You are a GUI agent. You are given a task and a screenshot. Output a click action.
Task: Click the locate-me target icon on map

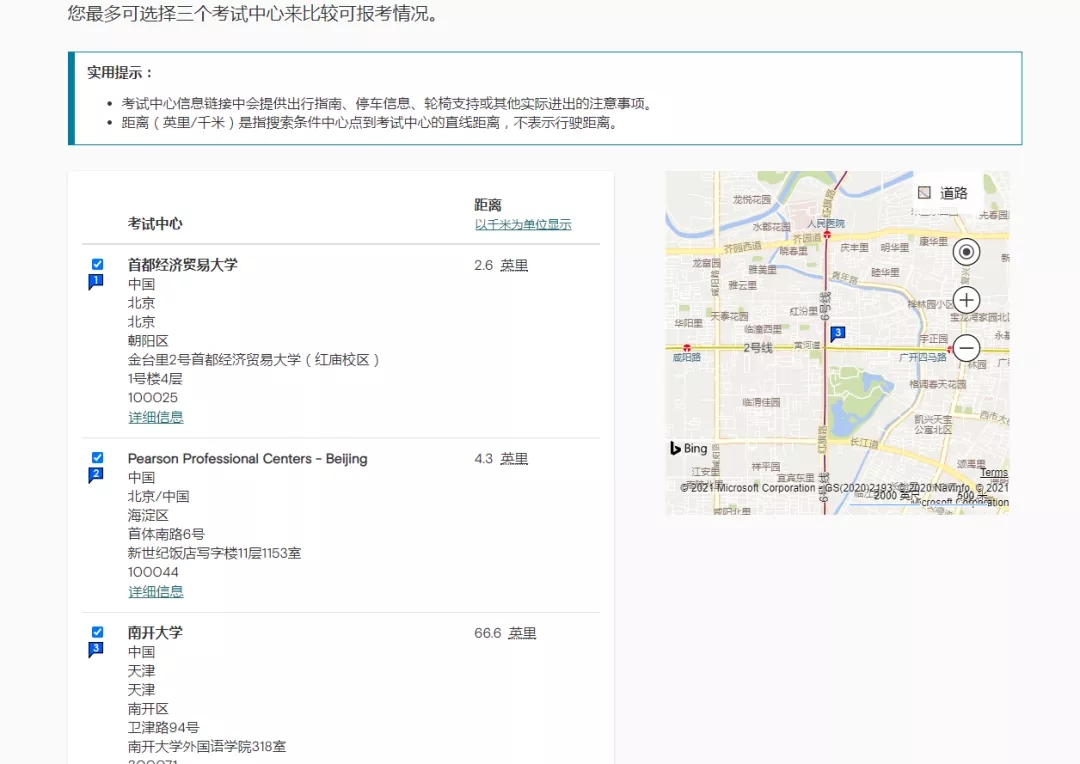(966, 252)
